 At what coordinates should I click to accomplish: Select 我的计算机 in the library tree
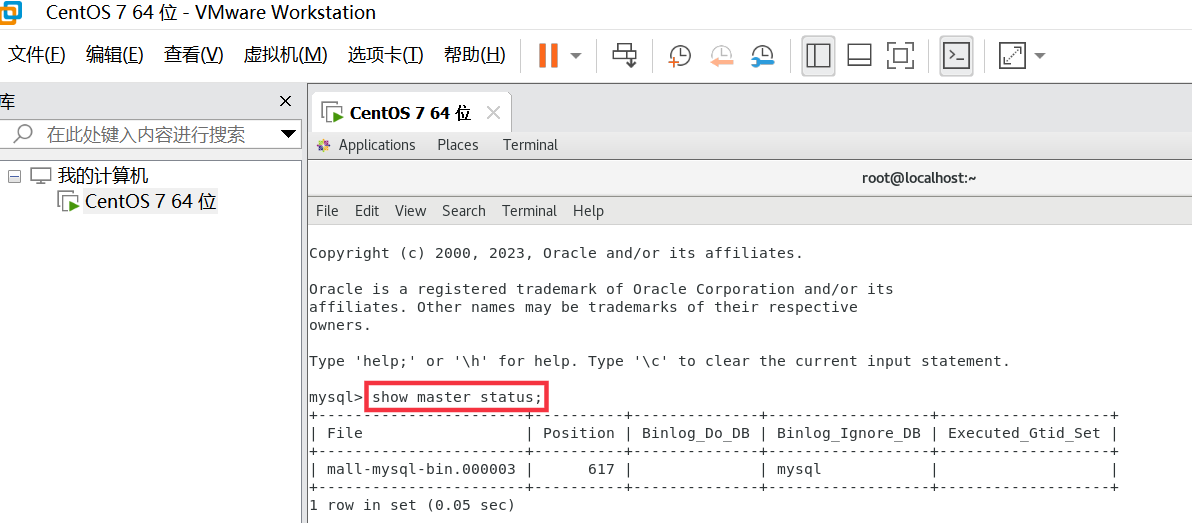(x=103, y=176)
